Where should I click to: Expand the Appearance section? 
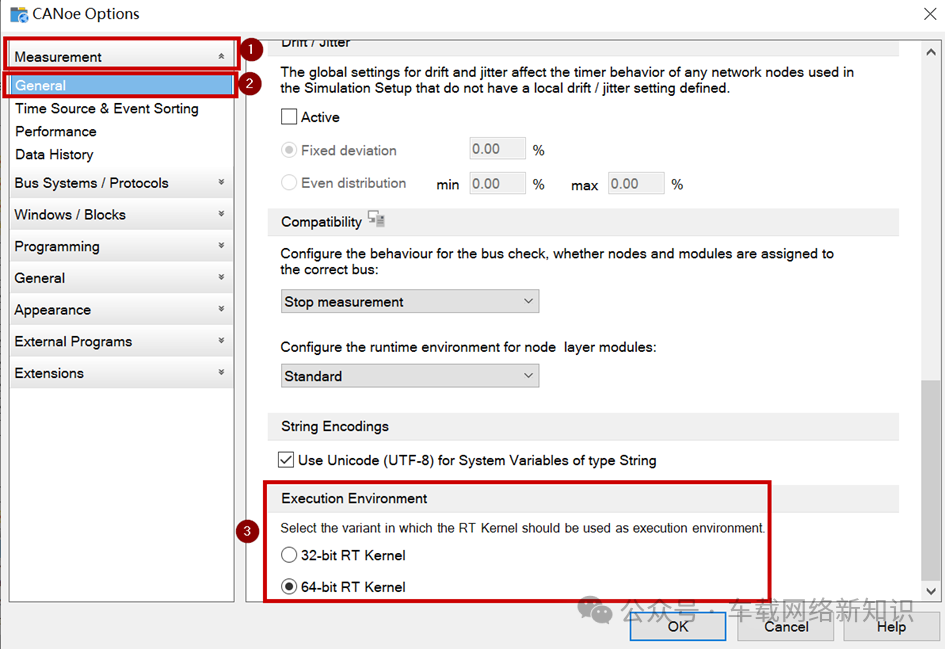(121, 310)
